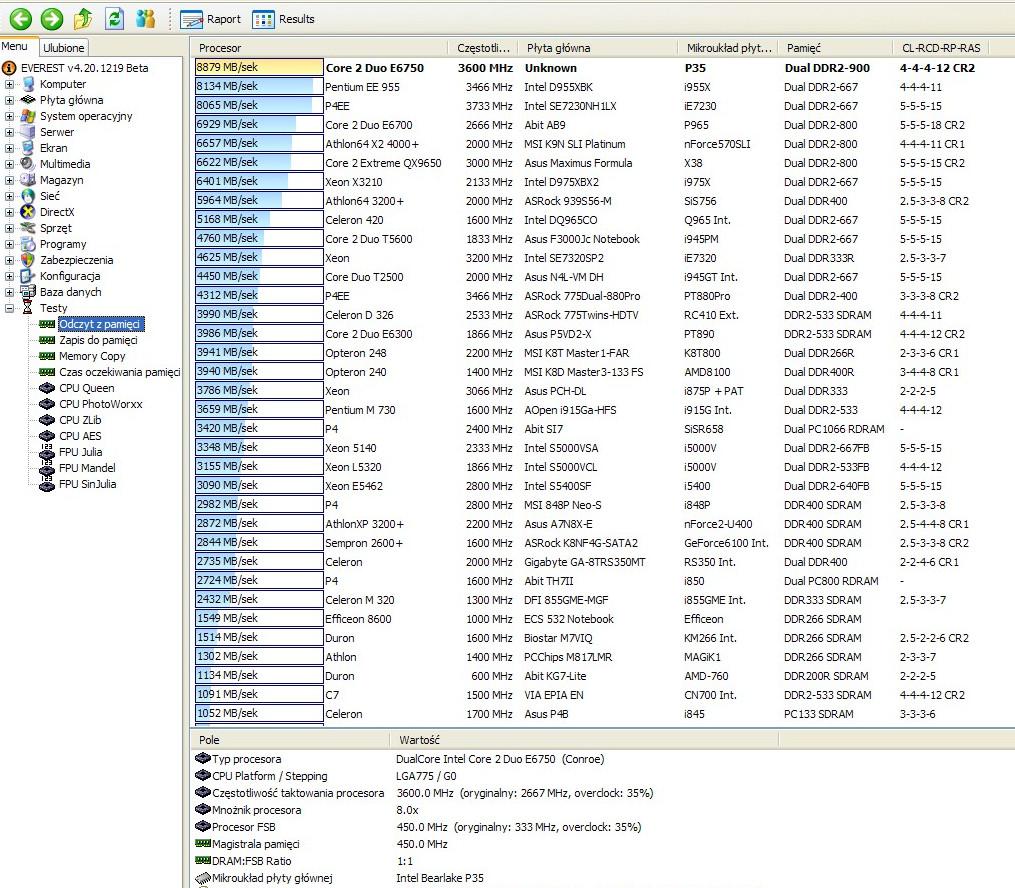
Task: Click the green forward arrow icon
Action: click(52, 18)
